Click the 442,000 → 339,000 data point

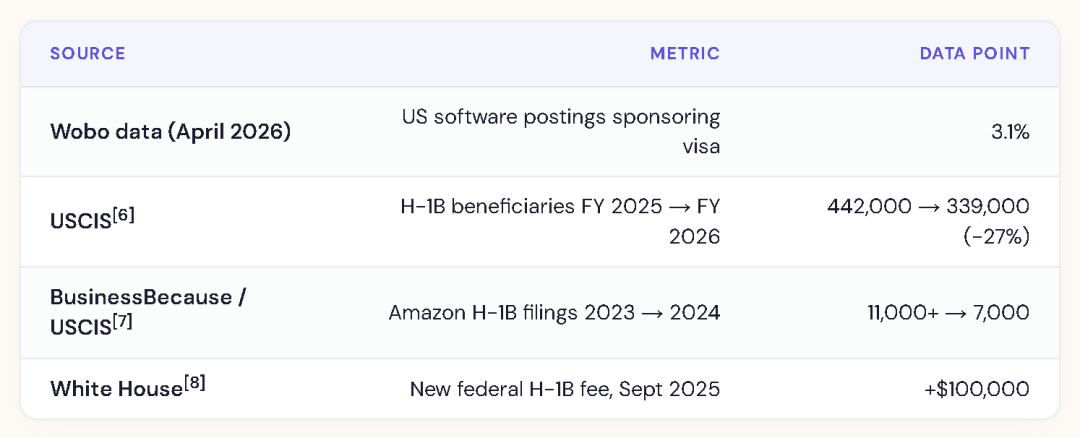[x=928, y=207]
